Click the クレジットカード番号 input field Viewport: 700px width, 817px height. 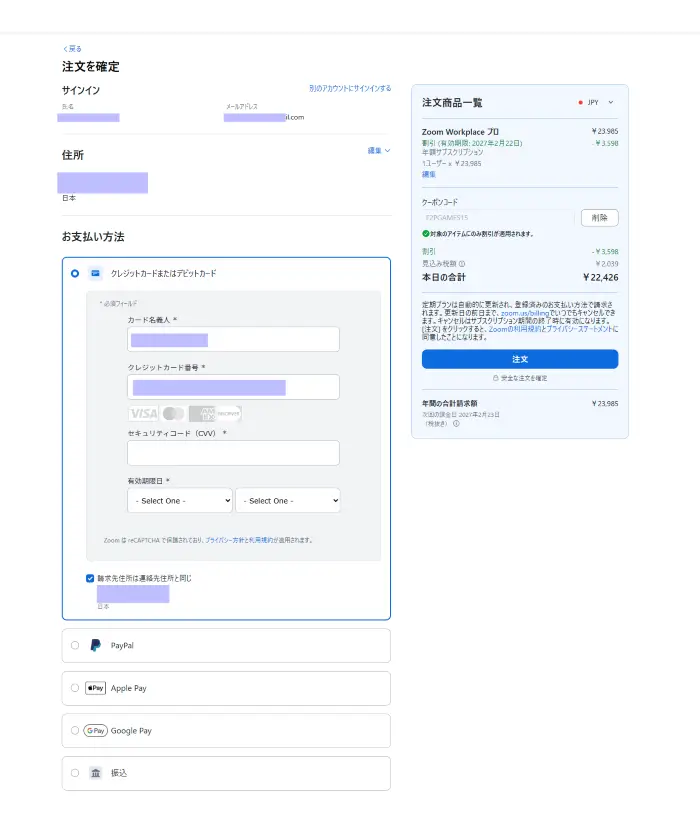(x=233, y=387)
